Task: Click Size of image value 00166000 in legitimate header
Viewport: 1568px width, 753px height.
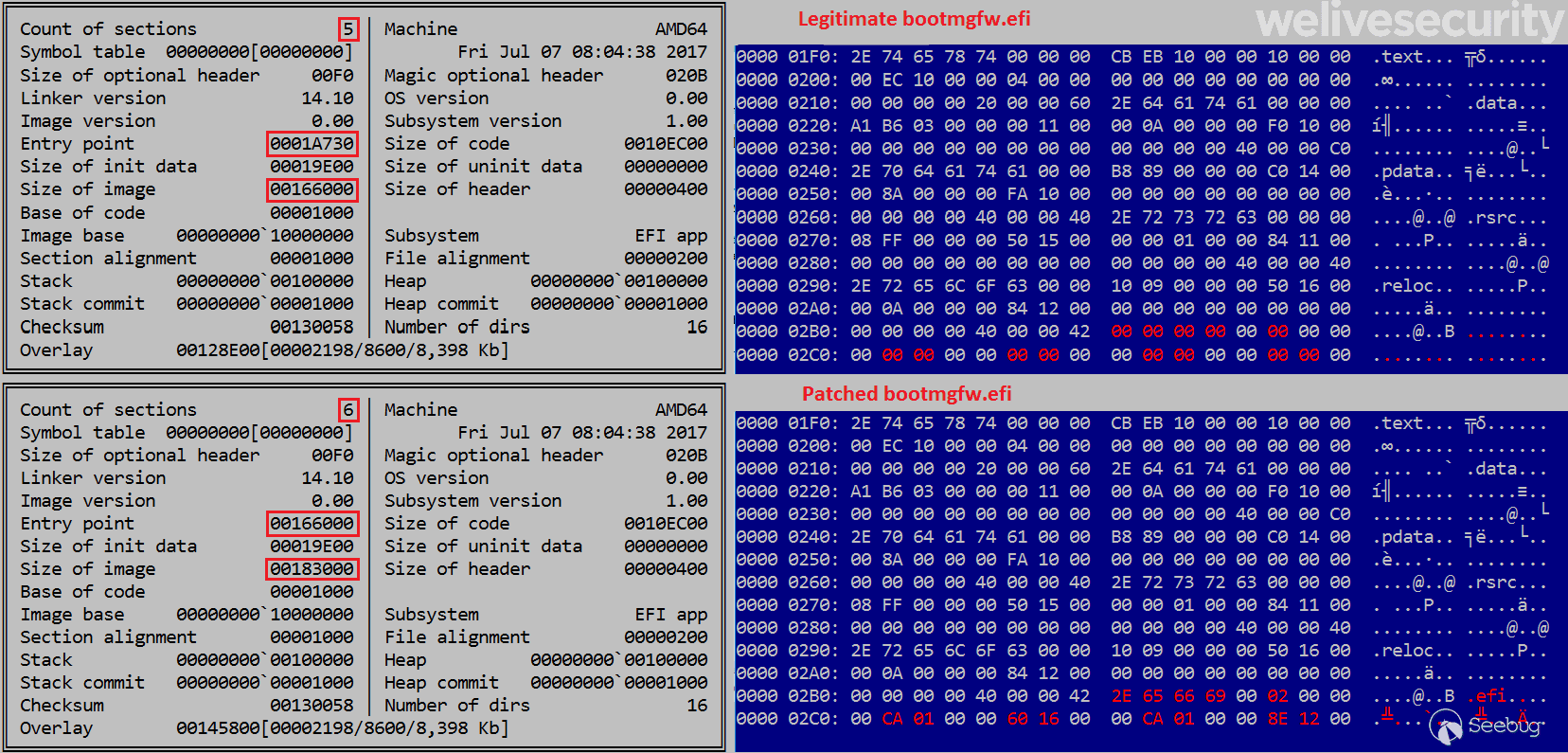Action: [312, 189]
